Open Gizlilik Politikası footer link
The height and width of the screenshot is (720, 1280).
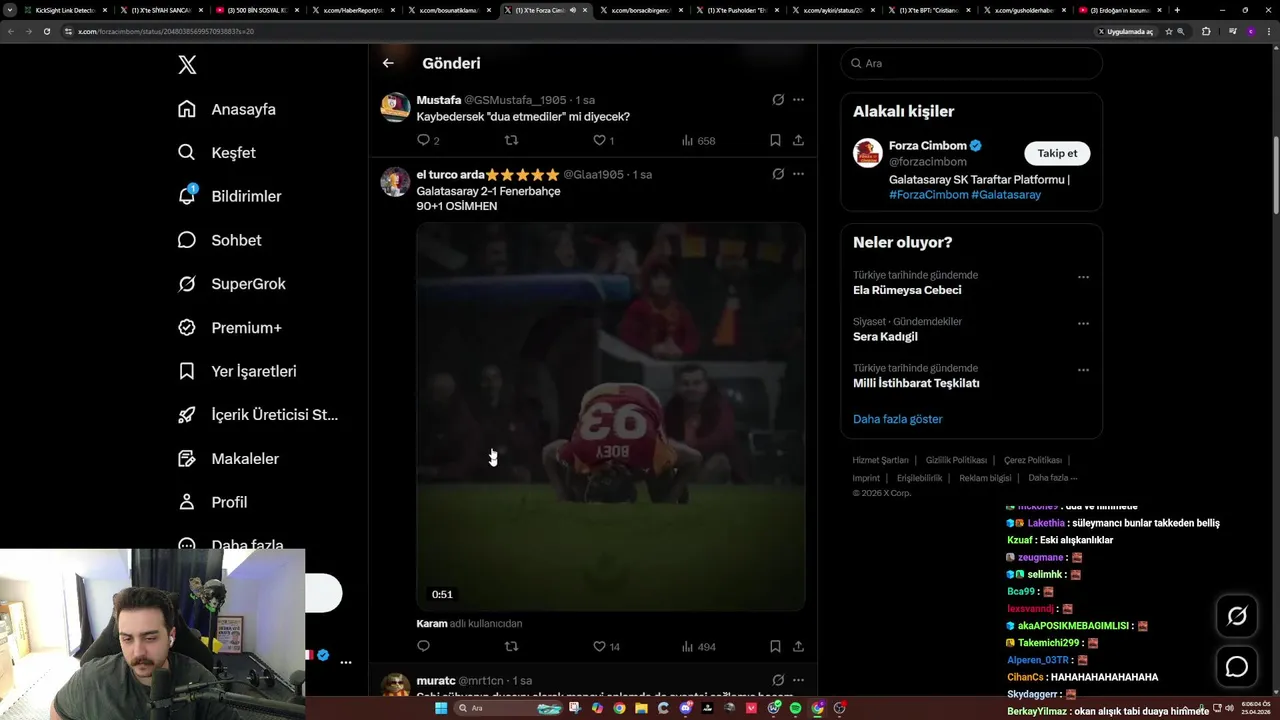tap(956, 460)
